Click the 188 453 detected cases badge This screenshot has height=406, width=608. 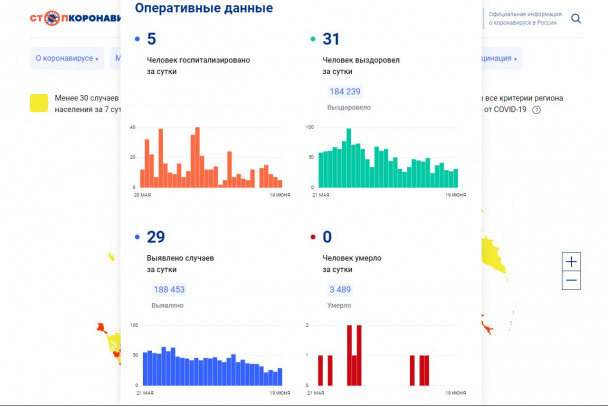[167, 290]
